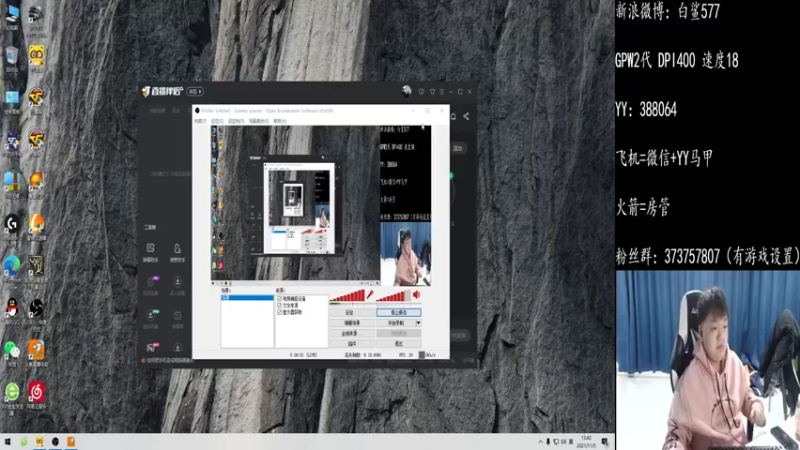Click the hamburger menu icon in companion title bar
This screenshot has width=800, height=450.
[x=441, y=92]
